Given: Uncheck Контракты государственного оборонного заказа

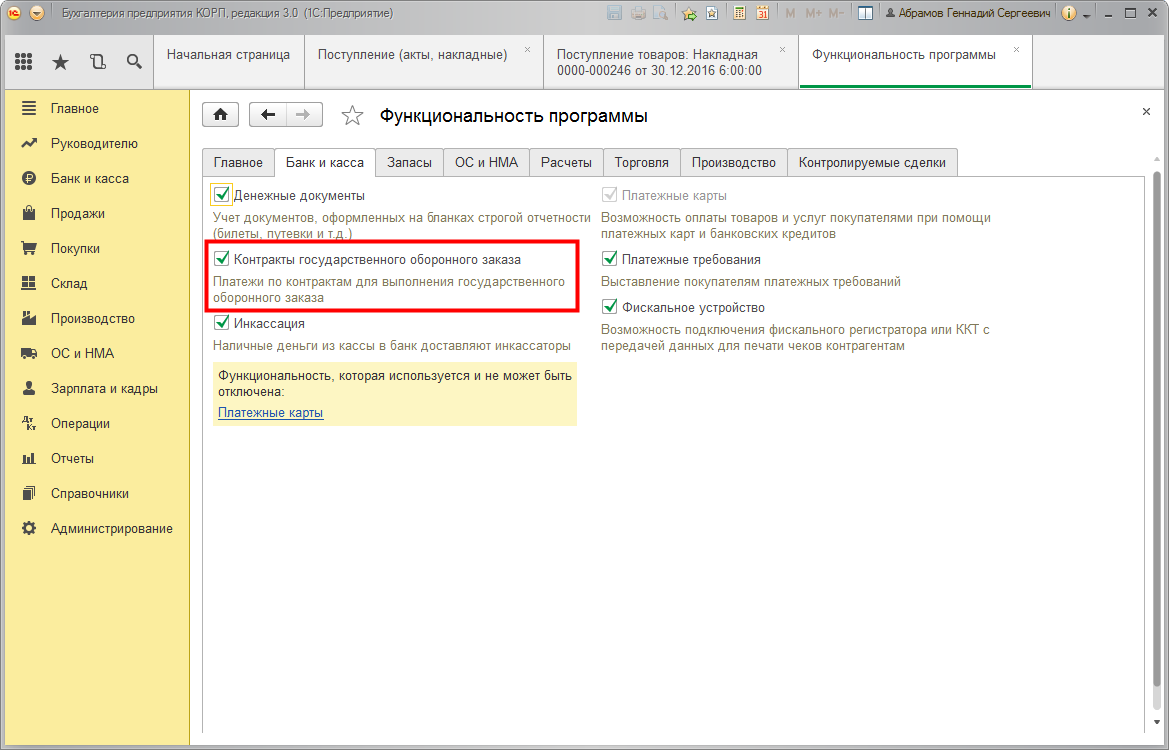Looking at the screenshot, I should (221, 259).
